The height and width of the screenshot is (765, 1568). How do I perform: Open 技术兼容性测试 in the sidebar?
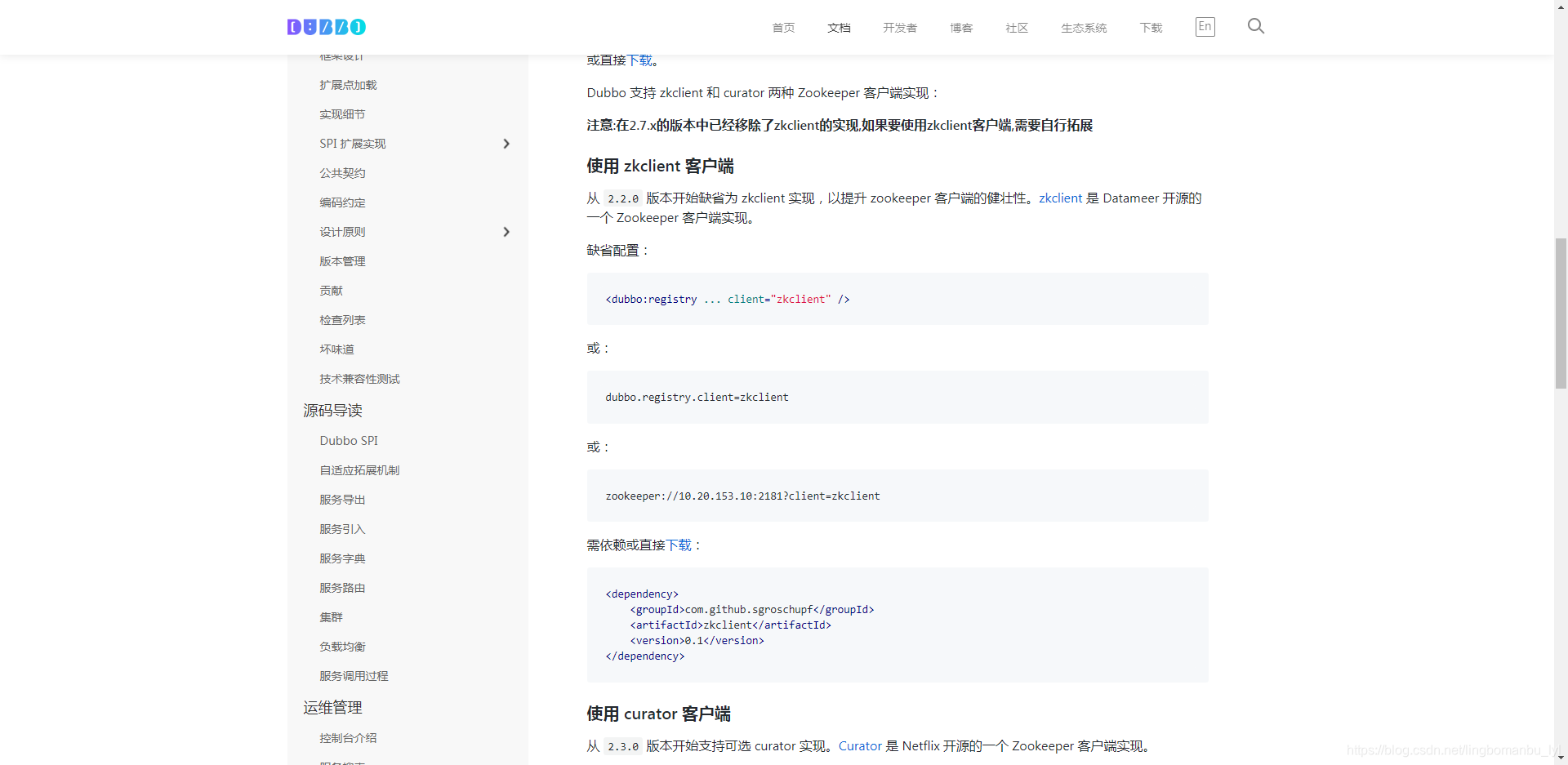pos(359,379)
